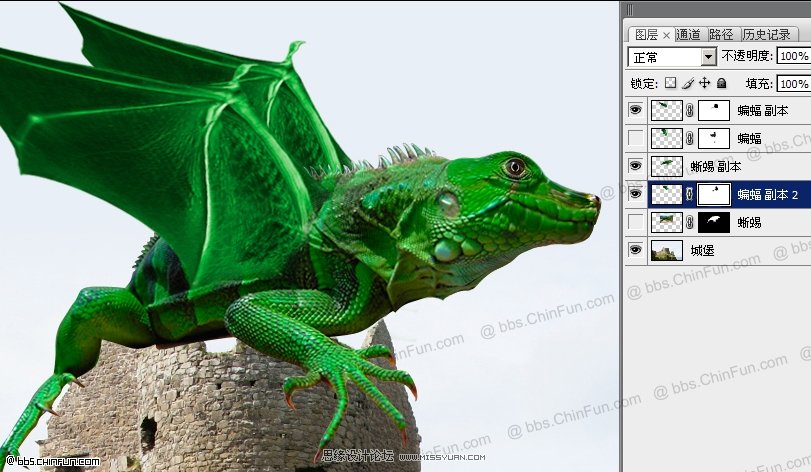Enable the lock all padlock icon
This screenshot has height=472, width=811.
pyautogui.click(x=722, y=83)
